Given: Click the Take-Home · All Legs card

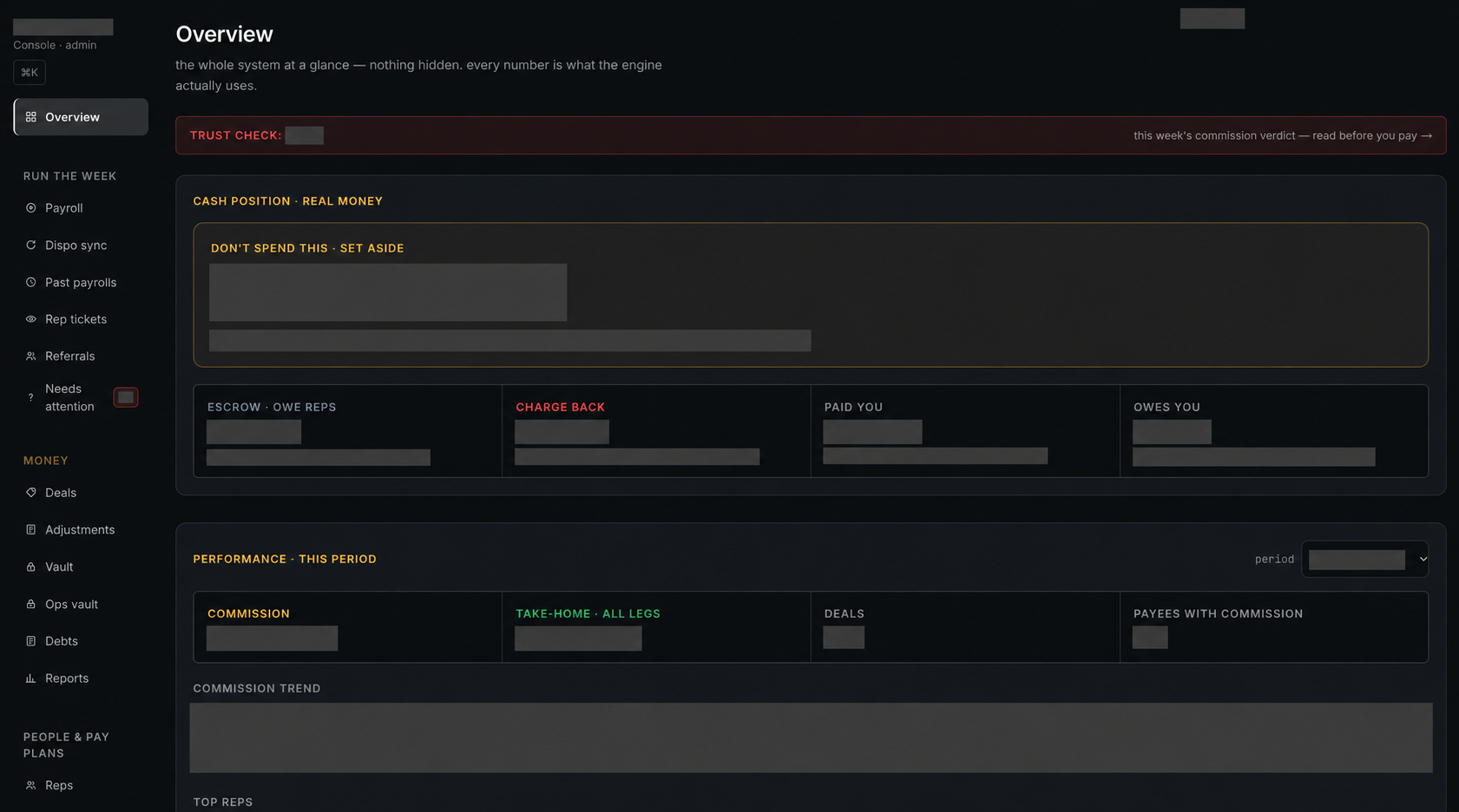Looking at the screenshot, I should pos(656,627).
